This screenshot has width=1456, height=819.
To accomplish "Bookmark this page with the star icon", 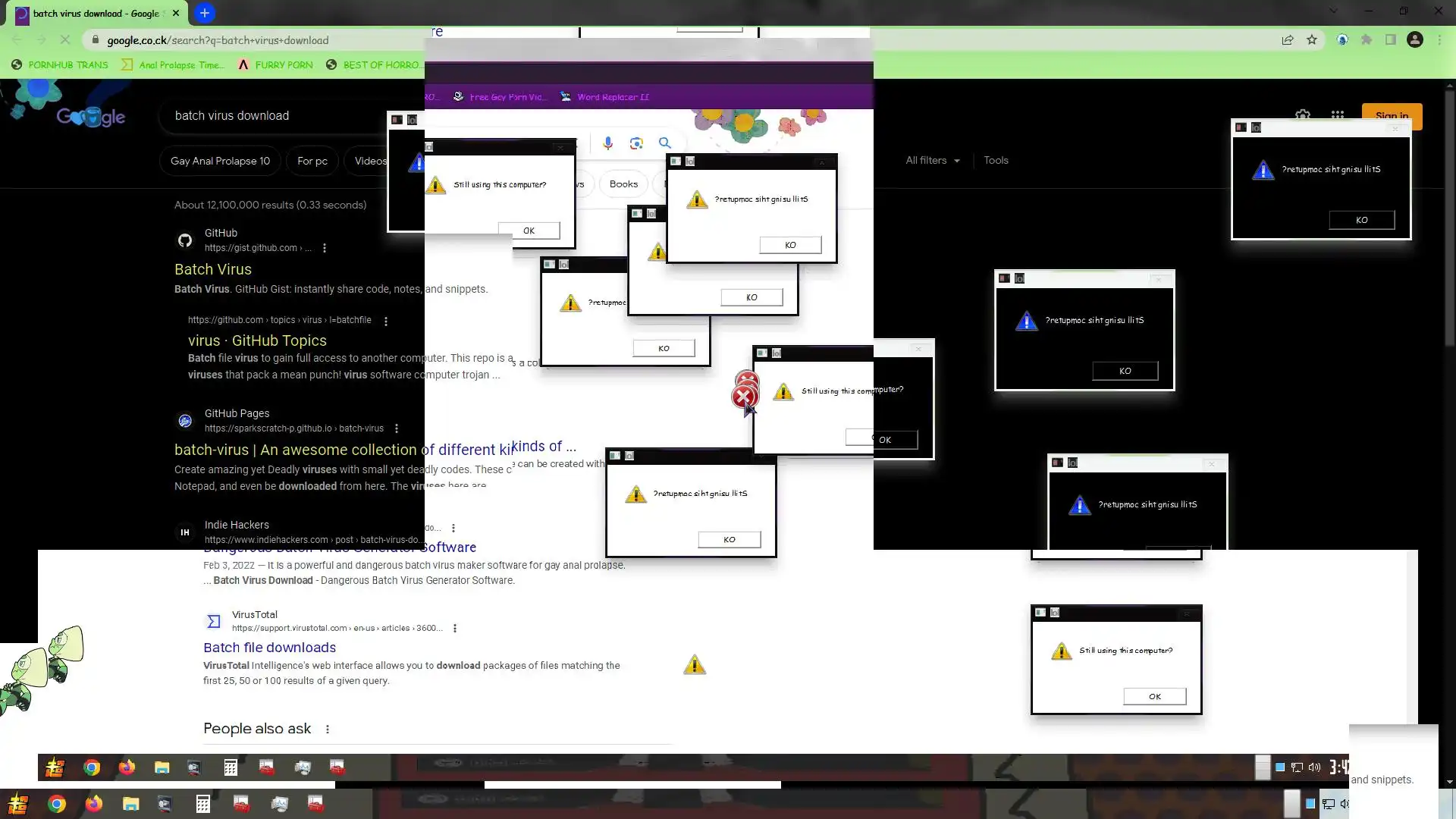I will click(1312, 40).
